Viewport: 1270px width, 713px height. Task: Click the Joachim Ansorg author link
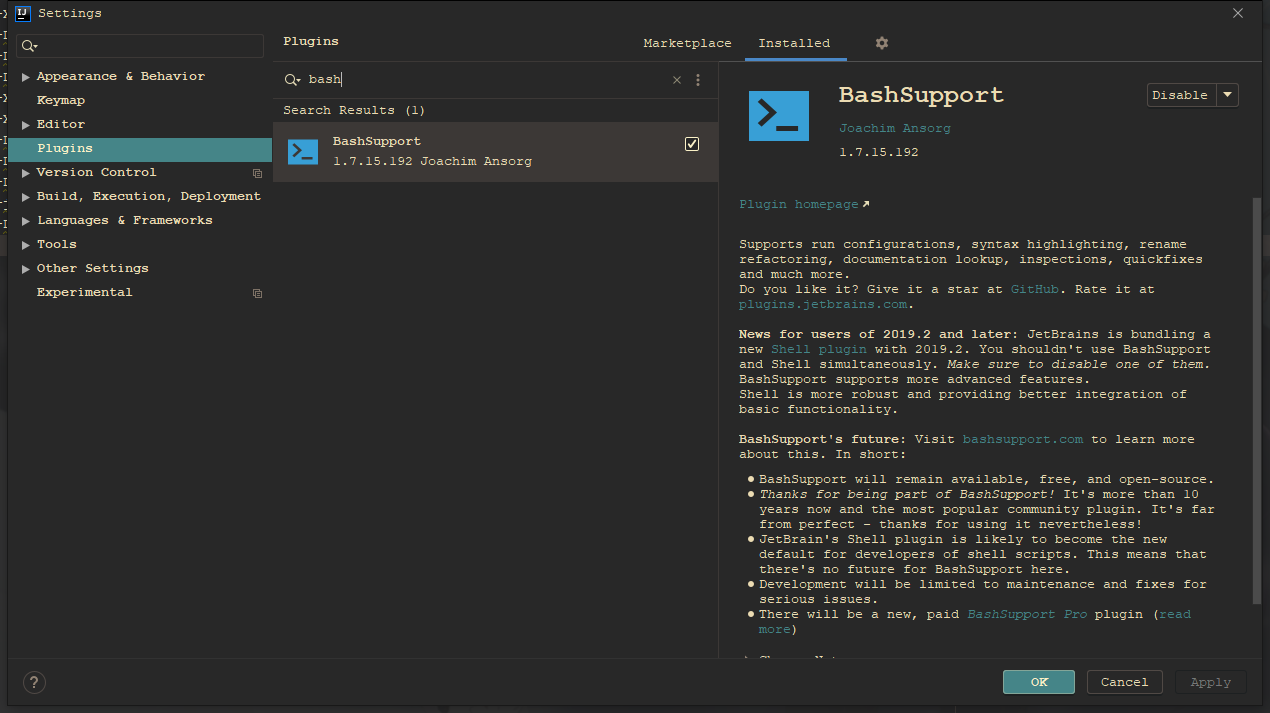[x=895, y=128]
